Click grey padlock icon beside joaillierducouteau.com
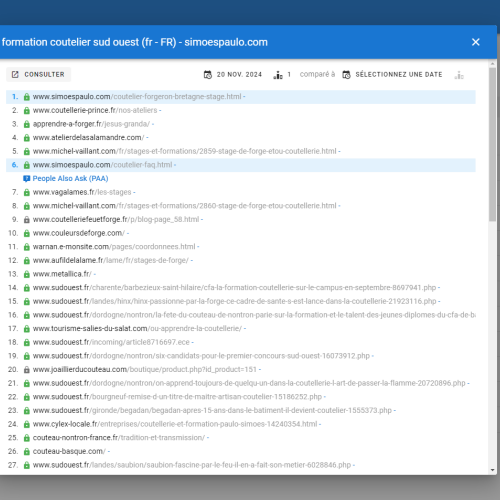 point(27,370)
